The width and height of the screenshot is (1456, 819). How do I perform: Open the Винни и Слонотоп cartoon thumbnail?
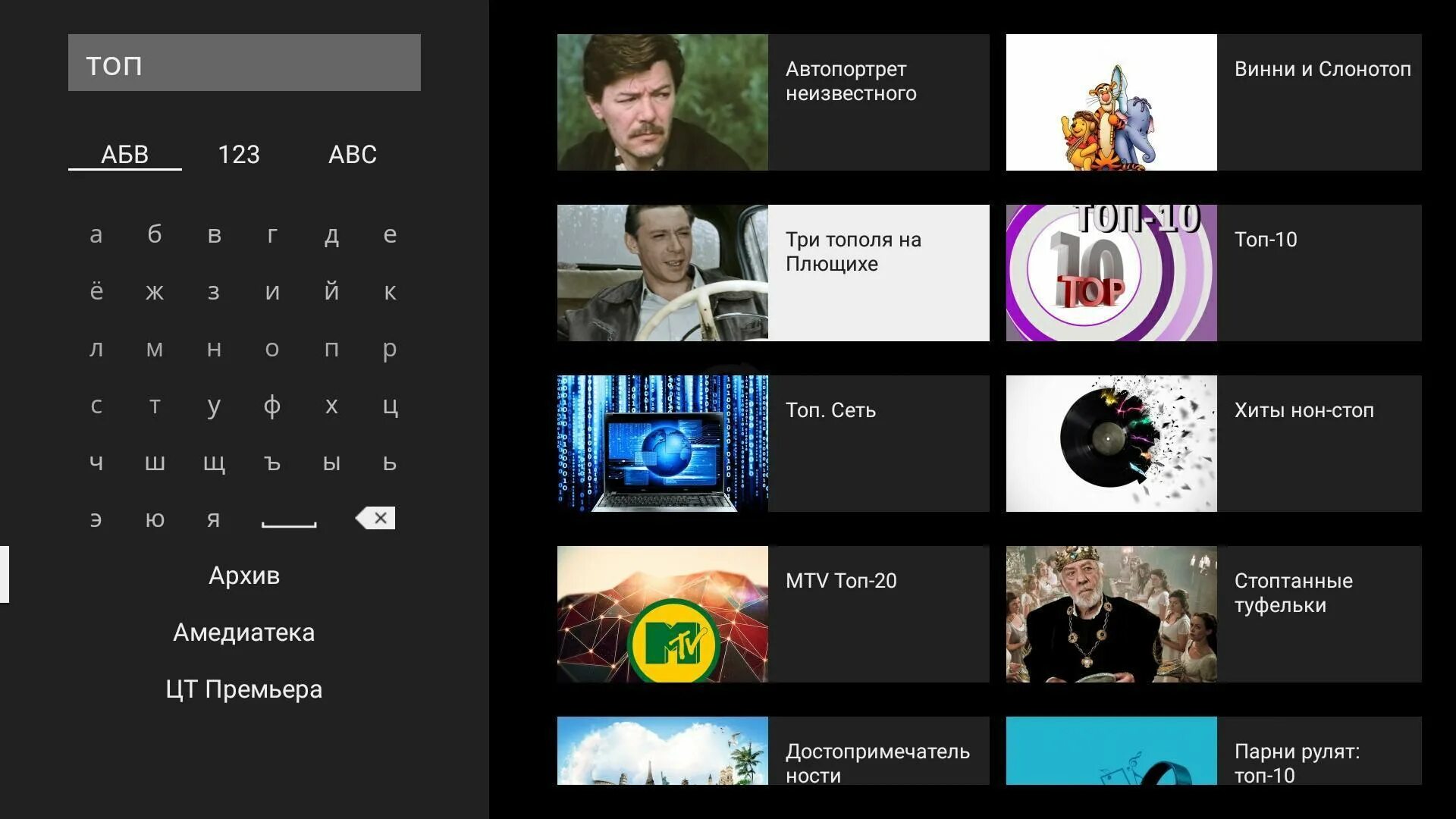1111,102
